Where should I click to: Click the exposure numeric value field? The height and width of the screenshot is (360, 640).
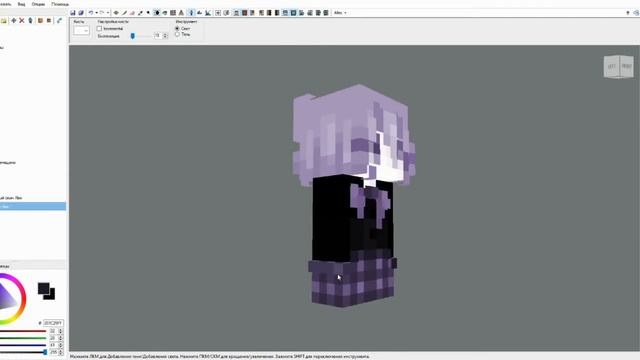tap(158, 36)
